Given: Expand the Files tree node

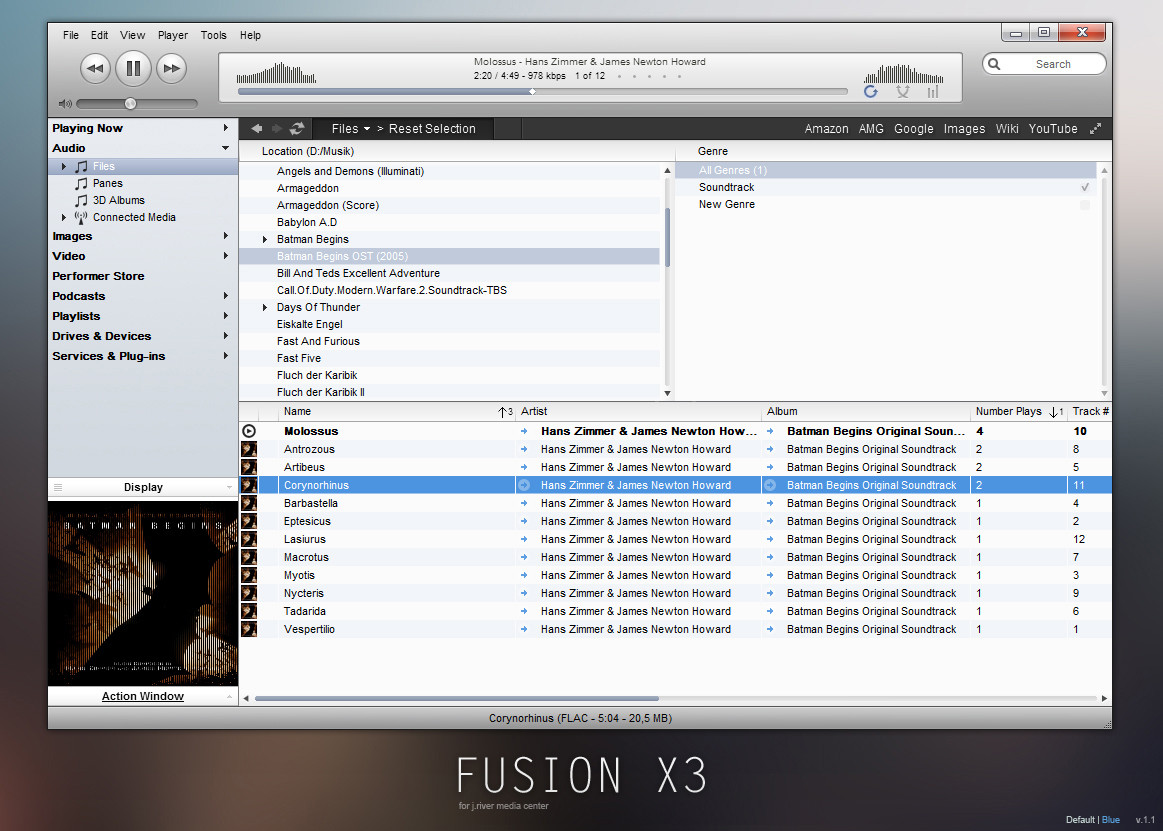Looking at the screenshot, I should coord(64,166).
